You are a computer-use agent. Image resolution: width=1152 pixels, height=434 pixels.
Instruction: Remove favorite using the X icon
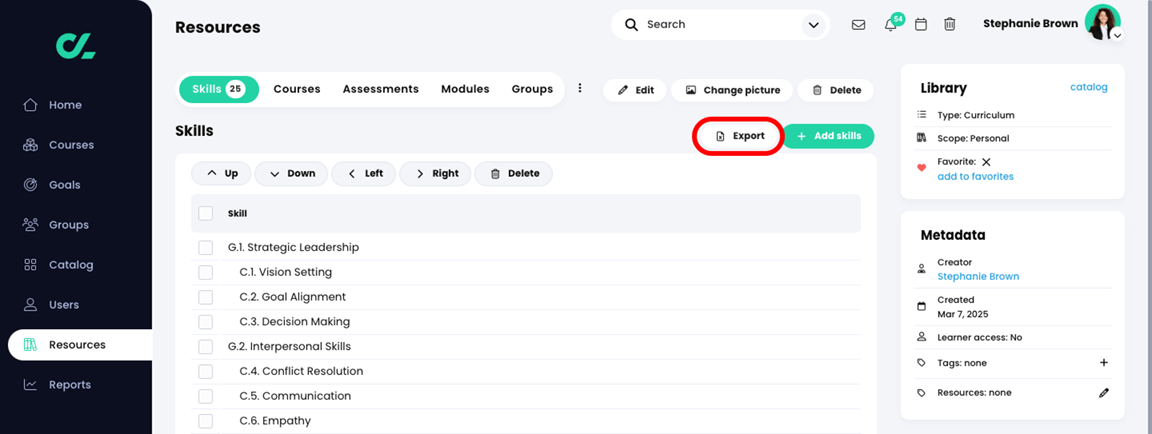[x=986, y=162]
